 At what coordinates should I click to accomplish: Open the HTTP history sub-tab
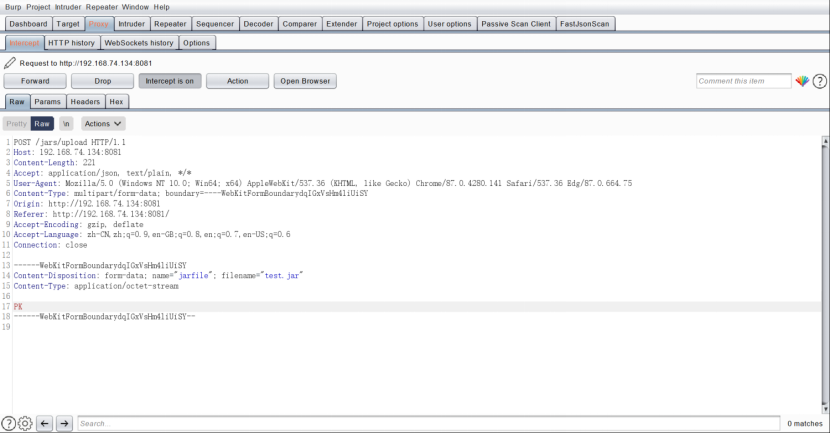point(71,43)
